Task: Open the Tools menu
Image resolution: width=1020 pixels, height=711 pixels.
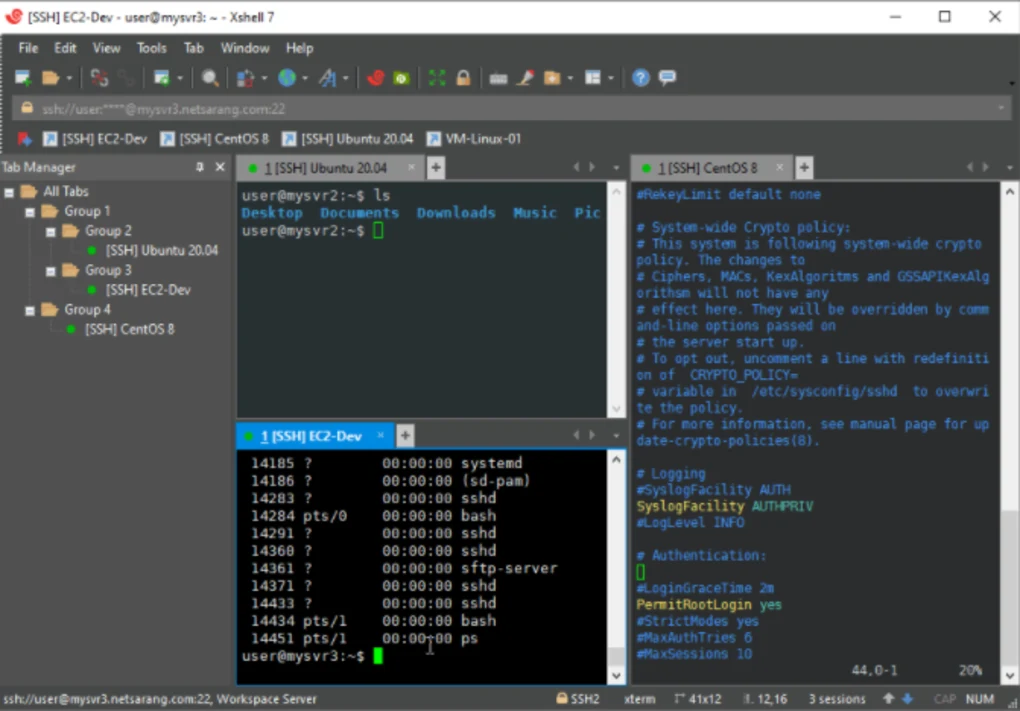Action: [x=151, y=48]
